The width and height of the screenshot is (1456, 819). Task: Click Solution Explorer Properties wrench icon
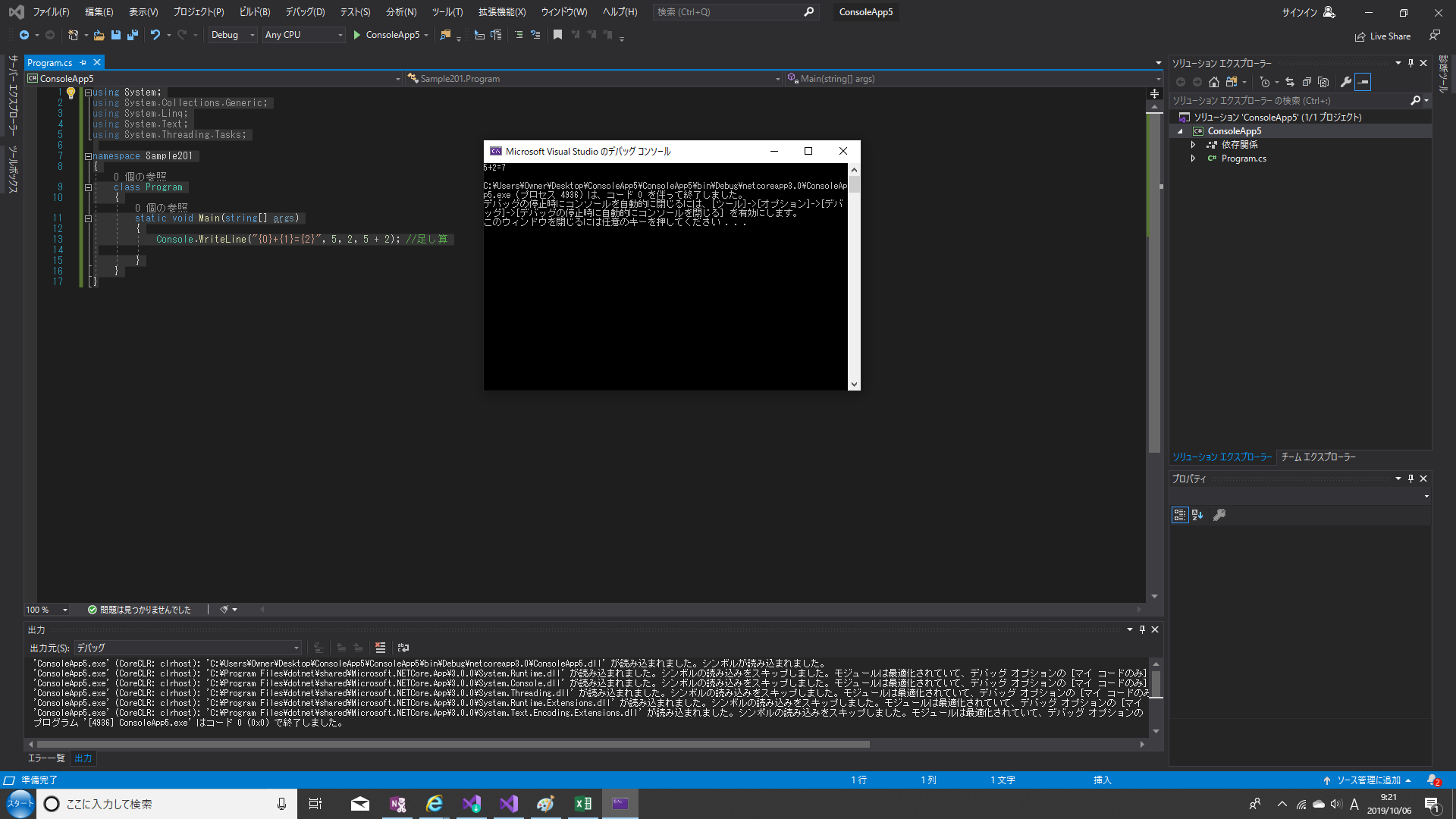(x=1345, y=82)
